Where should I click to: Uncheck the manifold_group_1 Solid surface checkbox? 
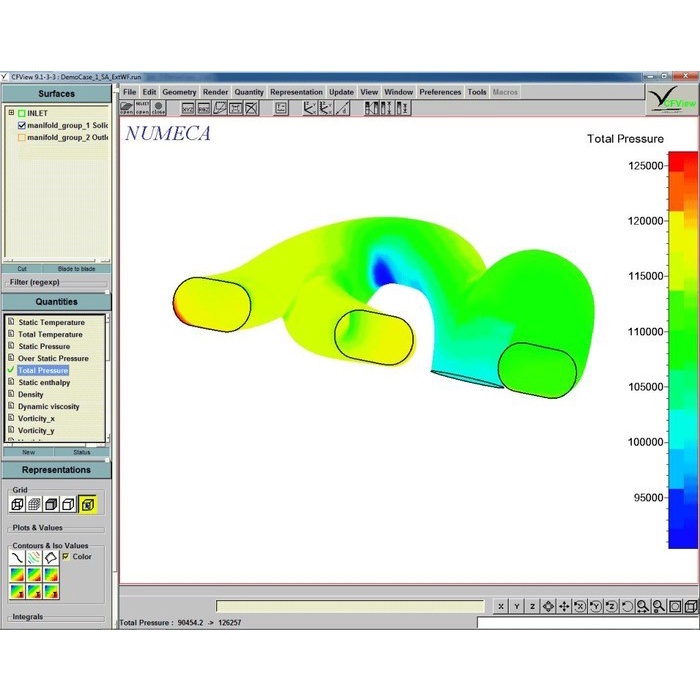(22, 125)
